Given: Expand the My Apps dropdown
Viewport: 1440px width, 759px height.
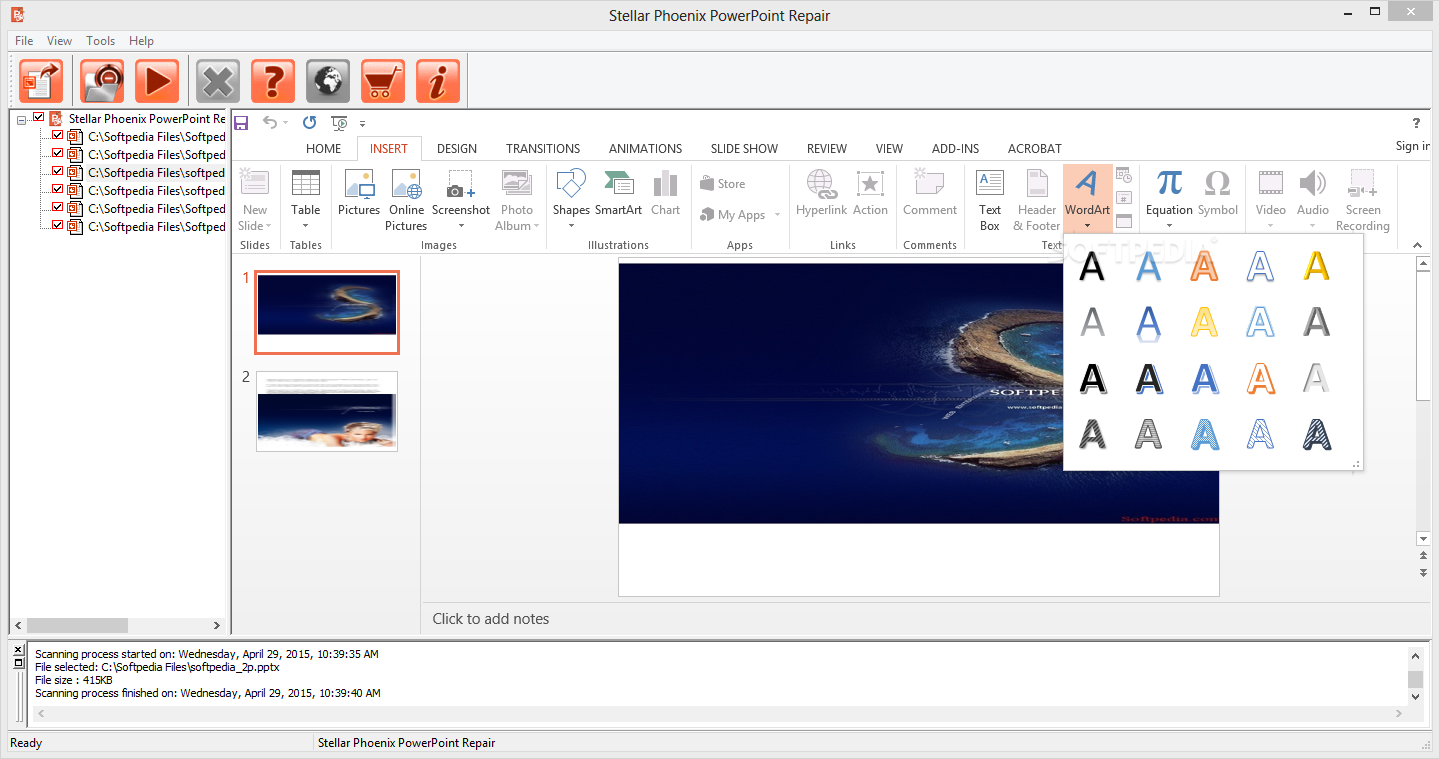Looking at the screenshot, I should pos(777,215).
